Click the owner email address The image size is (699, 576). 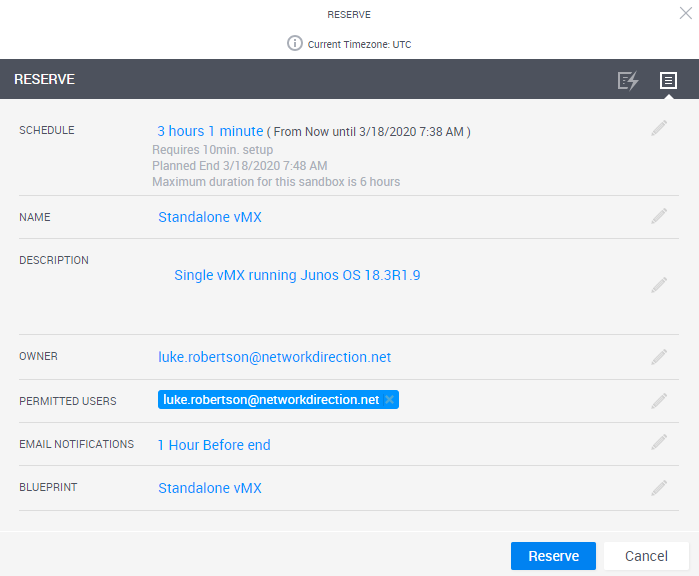coord(275,357)
